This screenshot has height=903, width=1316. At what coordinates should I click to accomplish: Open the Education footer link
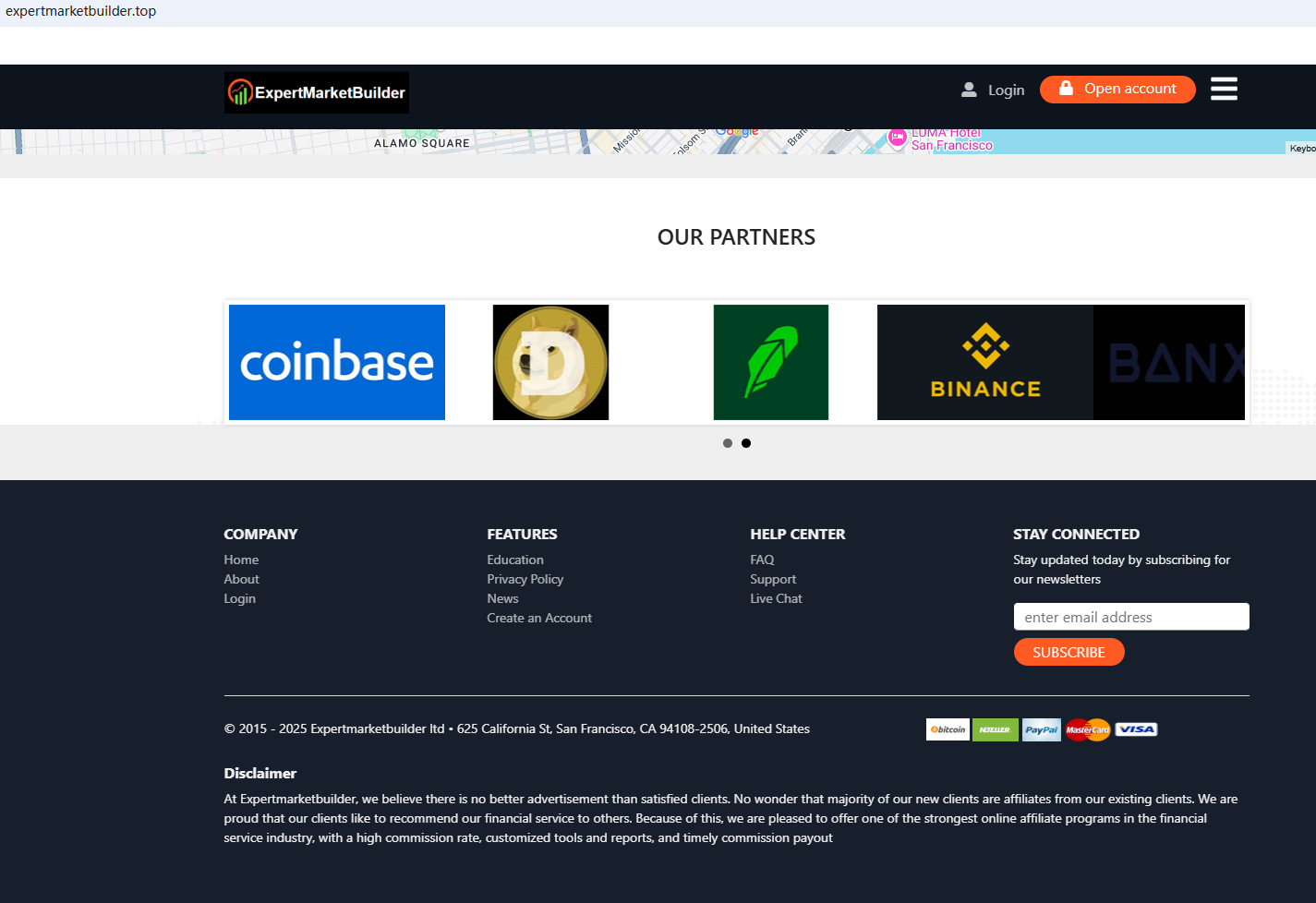(515, 560)
